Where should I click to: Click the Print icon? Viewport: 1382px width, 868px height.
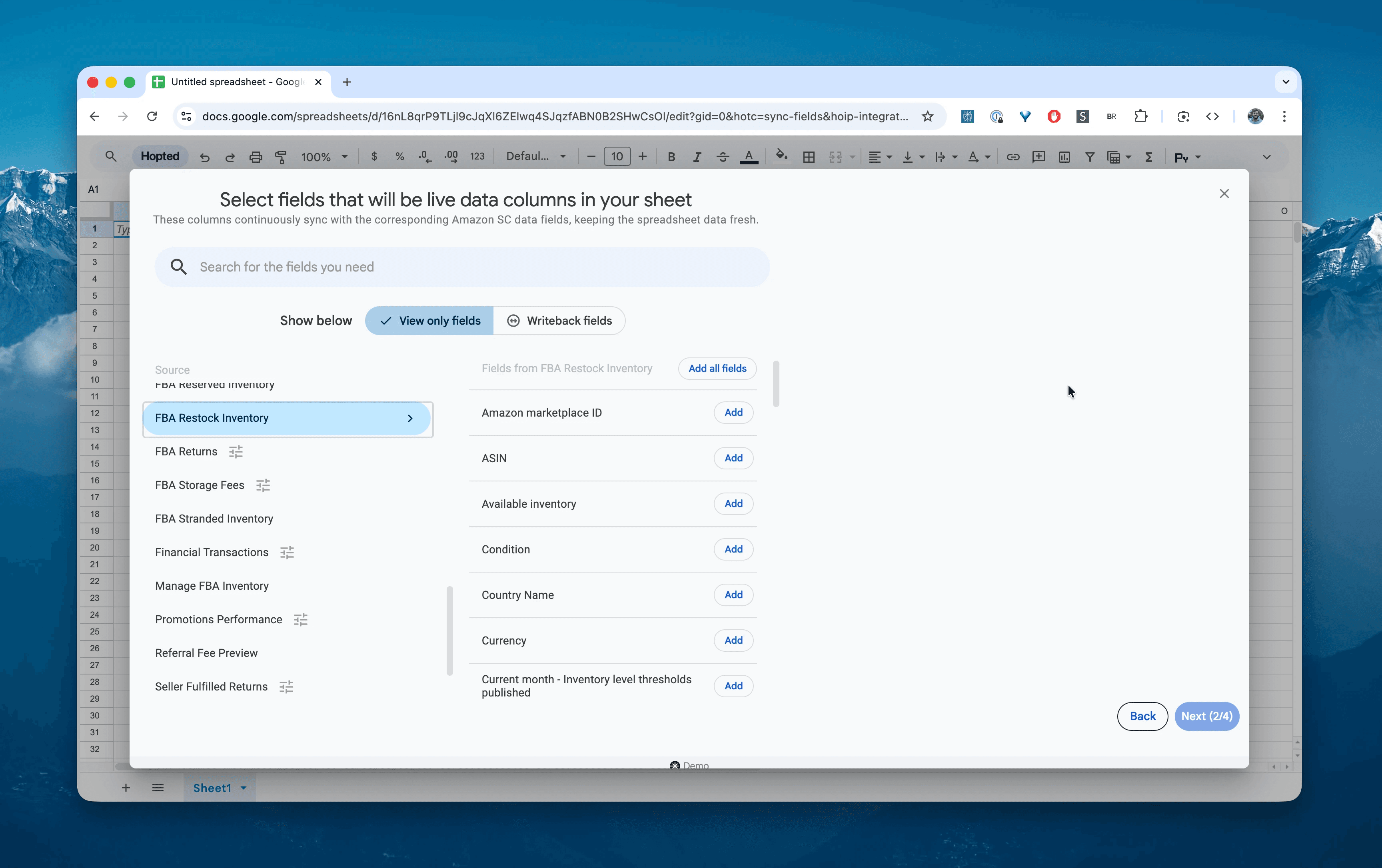click(x=256, y=157)
